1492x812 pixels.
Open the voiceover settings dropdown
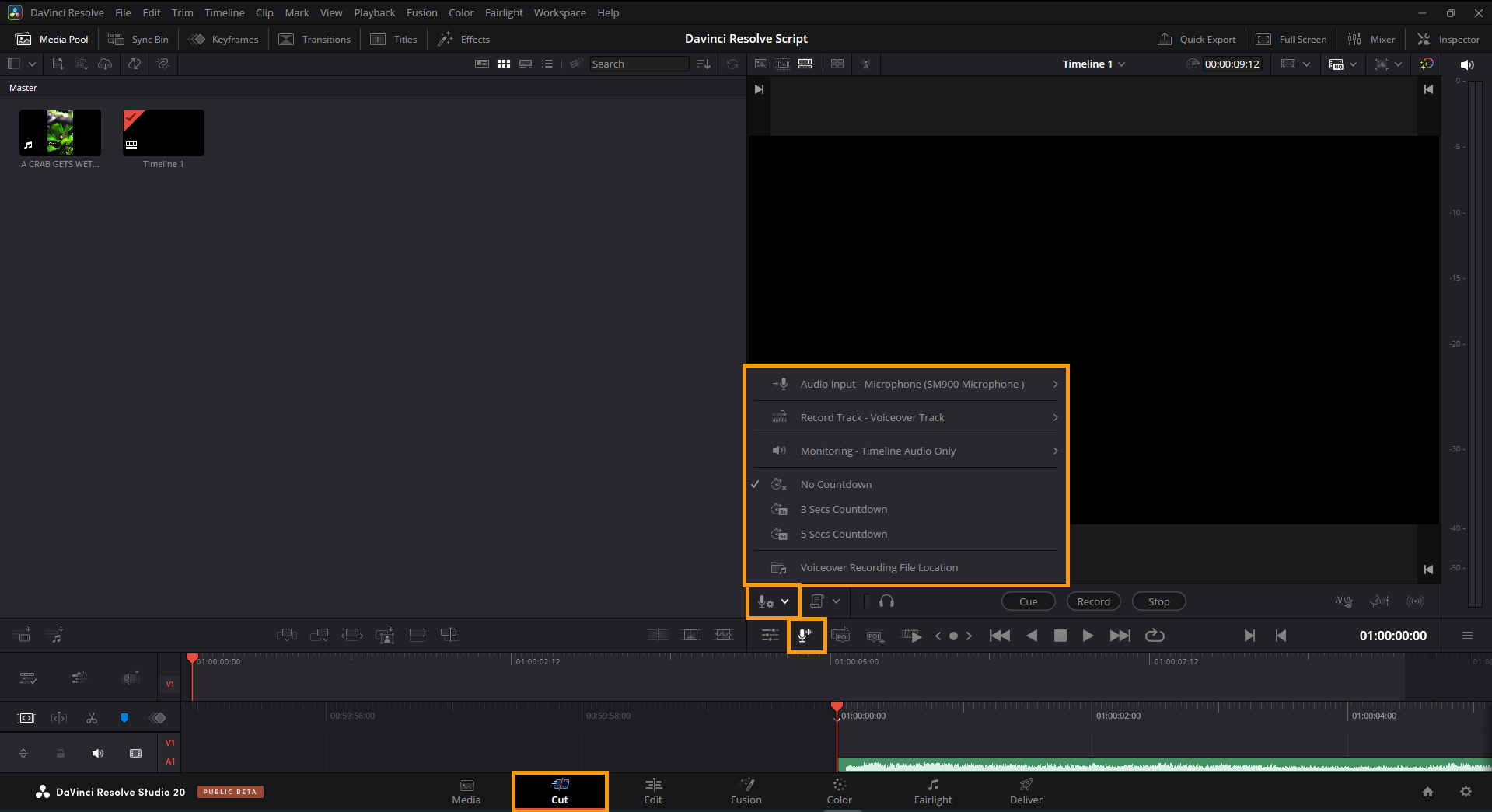(x=774, y=601)
